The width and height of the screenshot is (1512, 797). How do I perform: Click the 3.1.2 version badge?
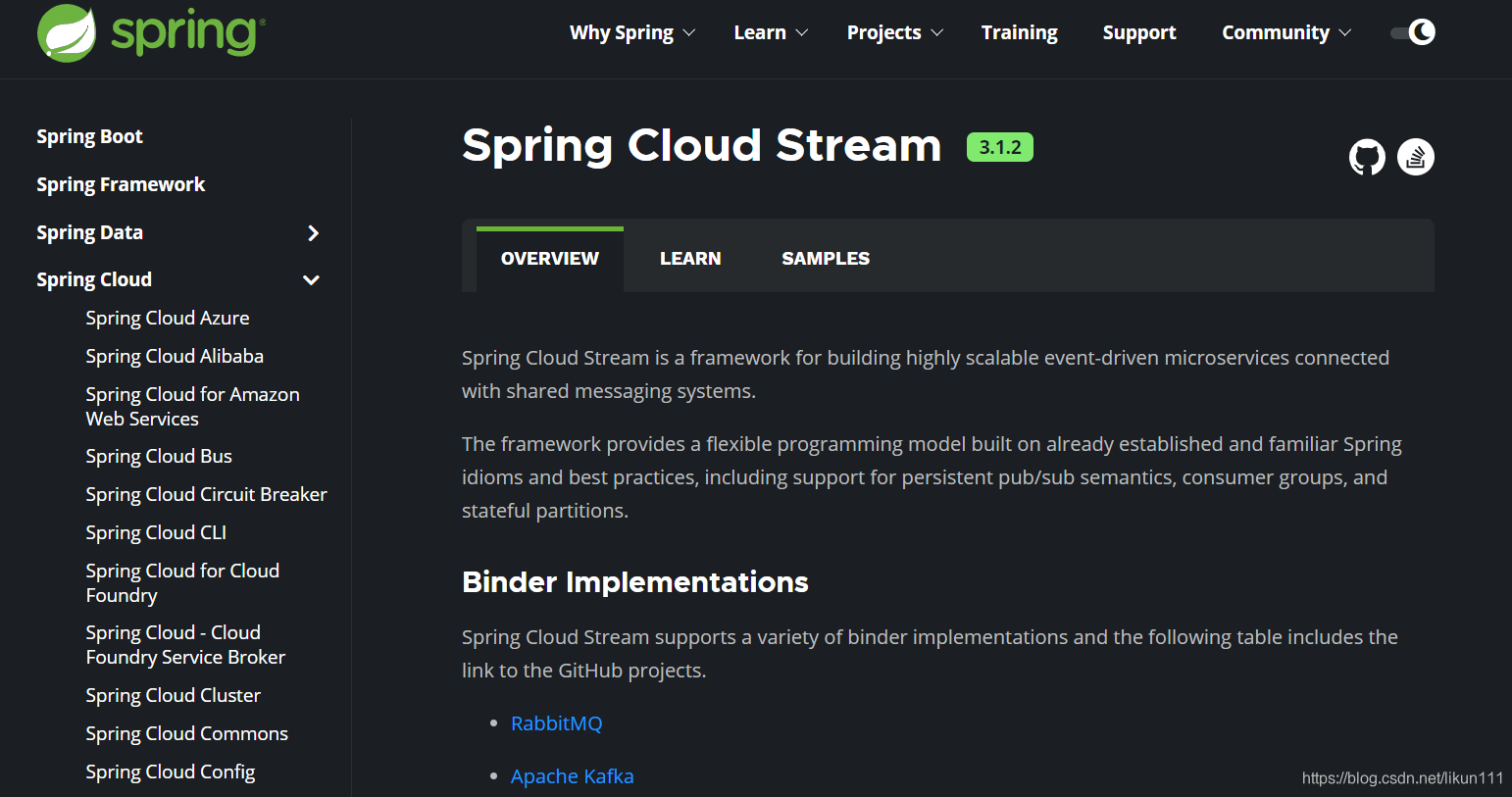[1000, 147]
